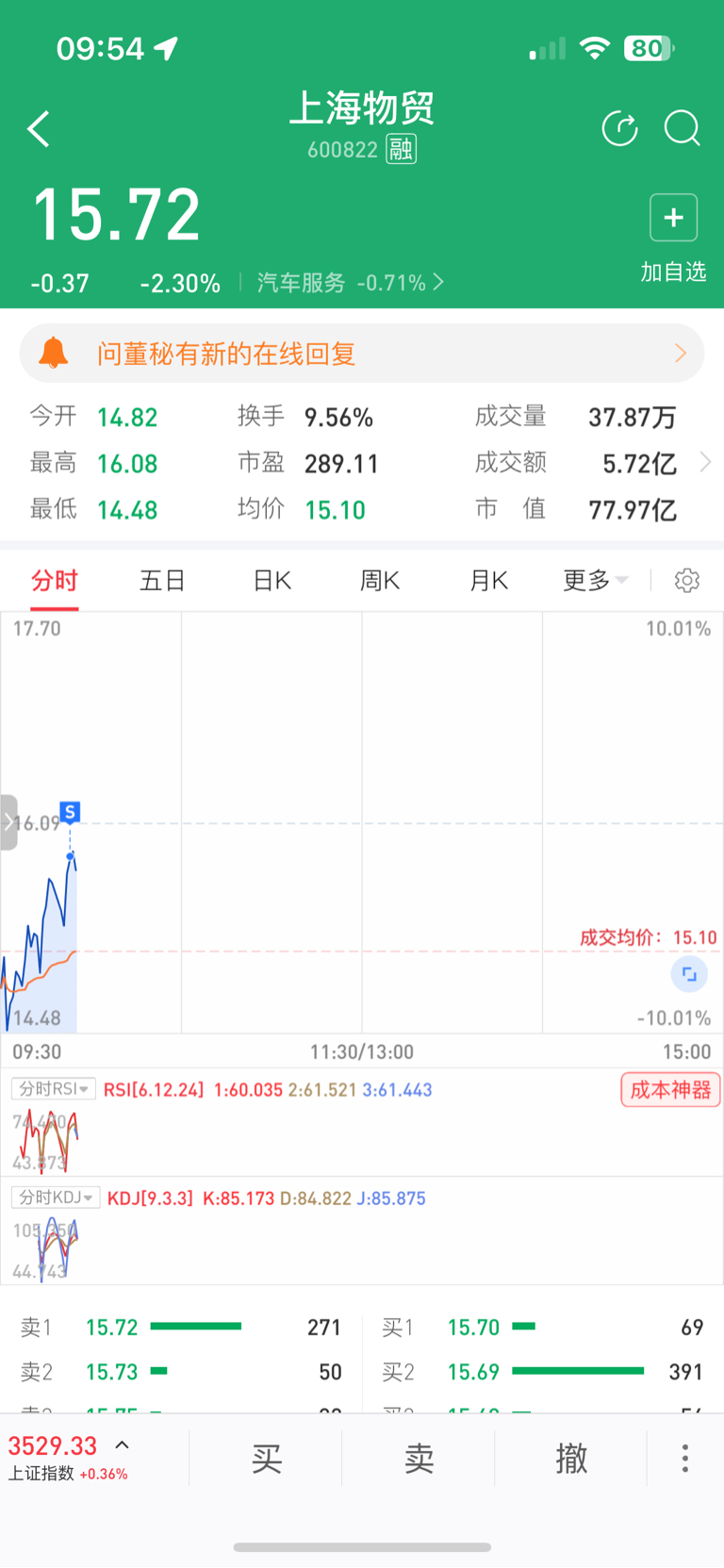The height and width of the screenshot is (1568, 724).
Task: Open the left side drawer handle
Action: tap(8, 822)
